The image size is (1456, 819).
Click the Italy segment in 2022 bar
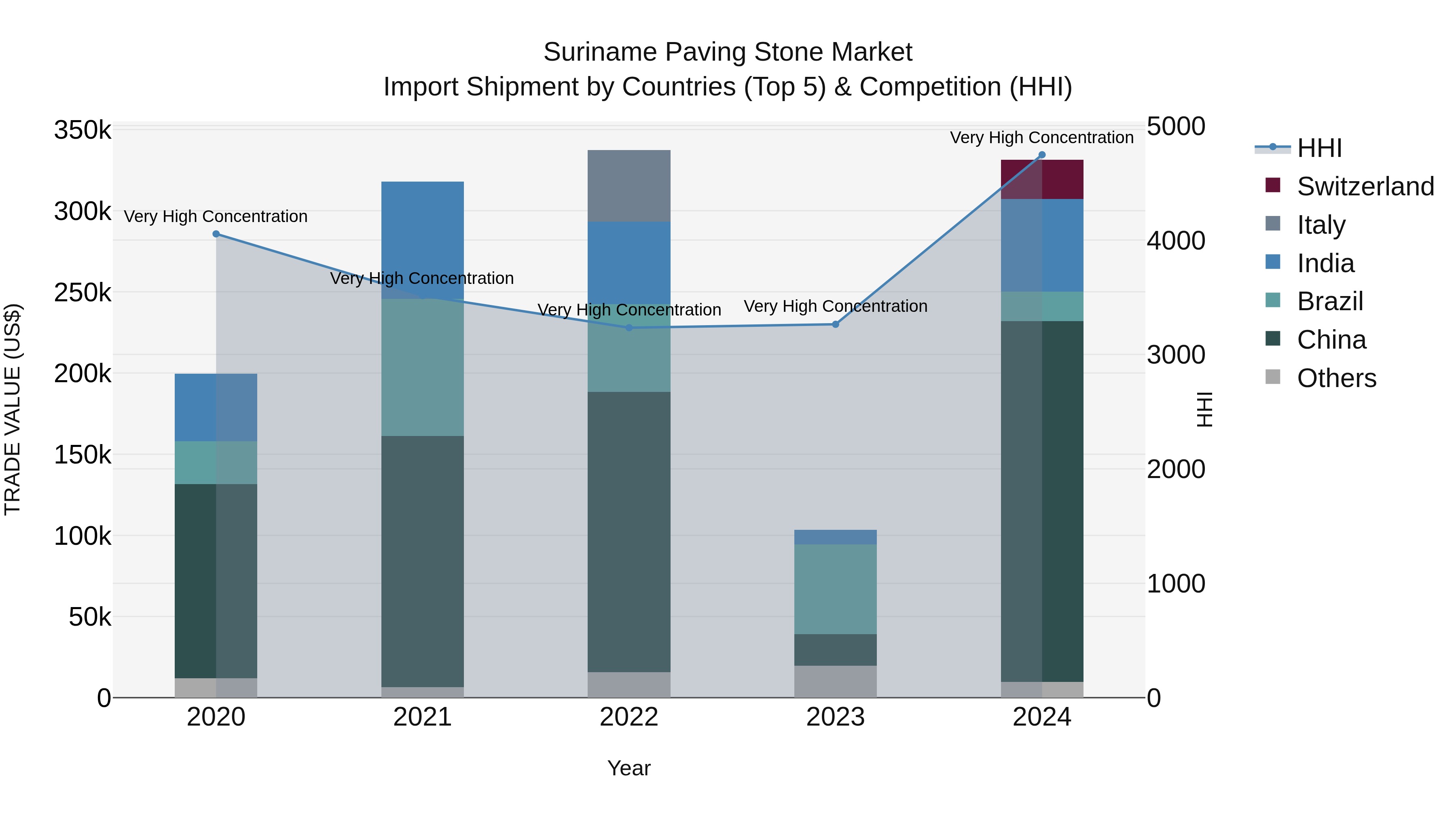point(629,186)
